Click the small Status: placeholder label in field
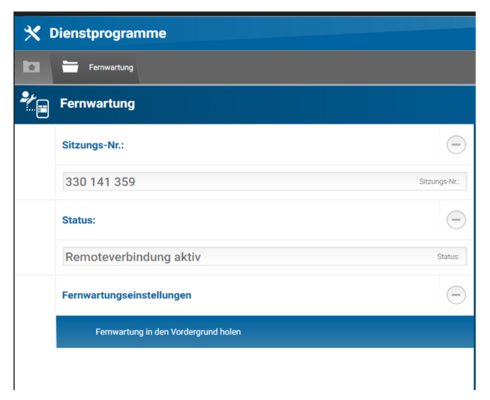 pyautogui.click(x=448, y=257)
